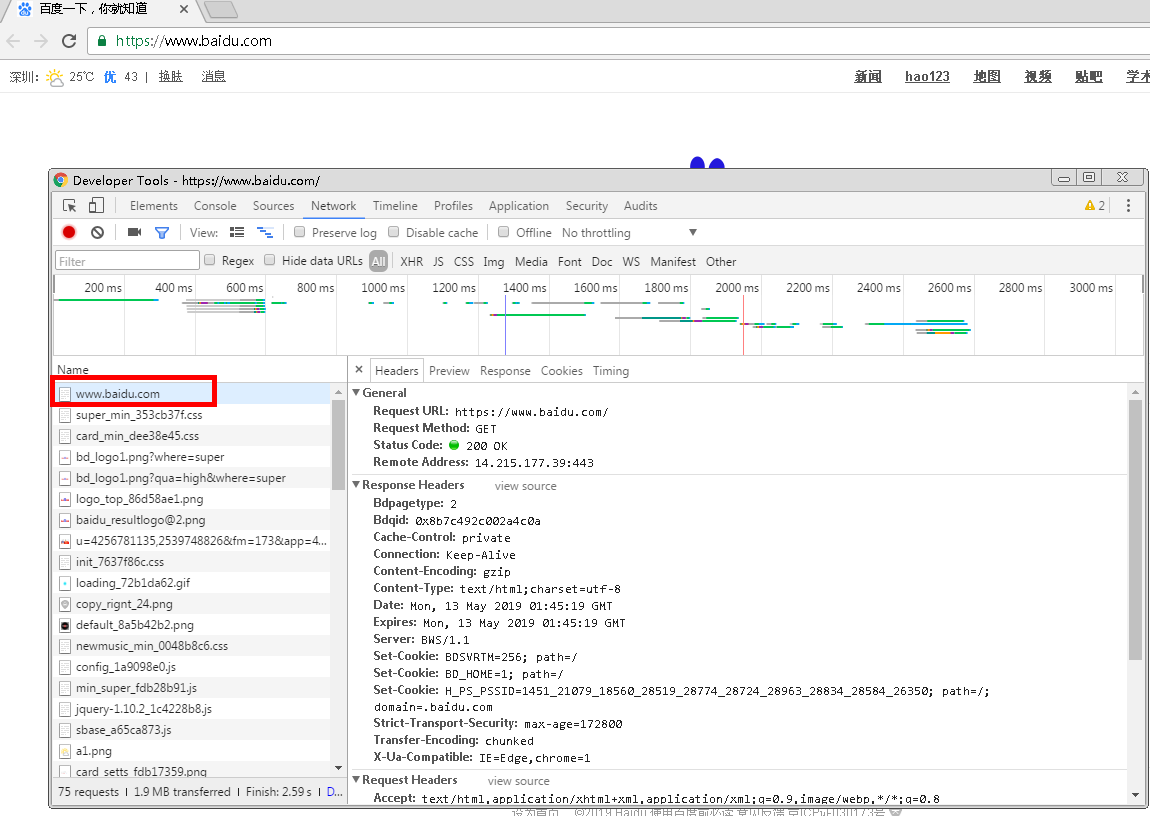Filter requests by CSS type
1150x816 pixels.
(464, 262)
